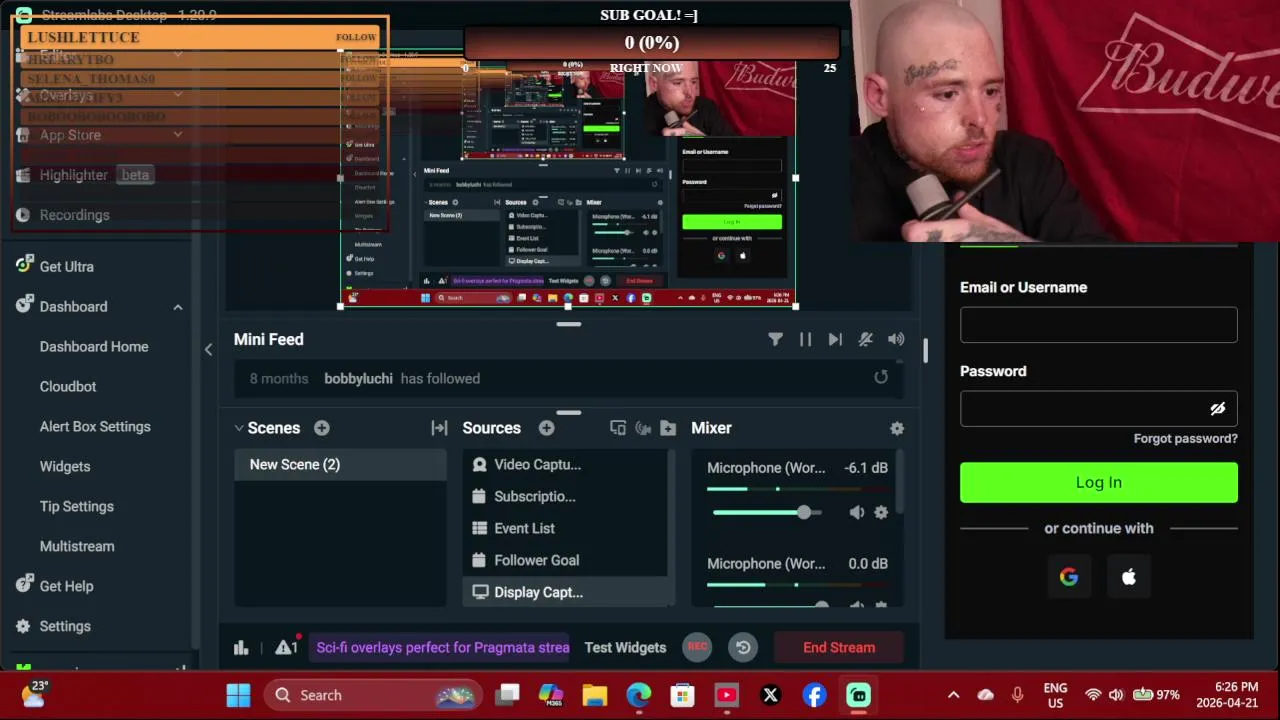
Task: Continue with Google sign-in icon
Action: [1069, 577]
